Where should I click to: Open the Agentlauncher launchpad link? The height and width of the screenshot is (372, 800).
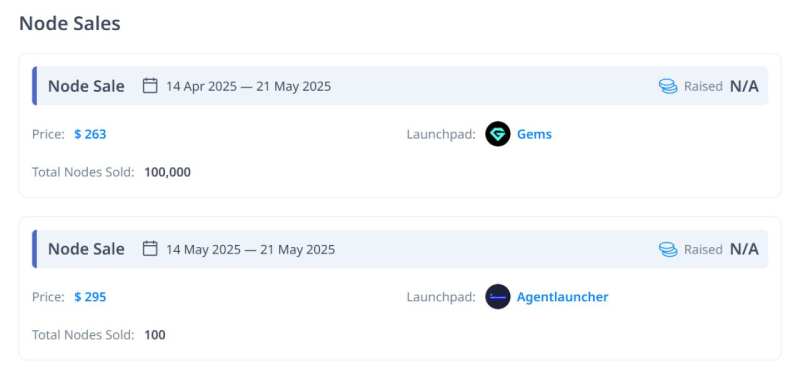click(562, 296)
